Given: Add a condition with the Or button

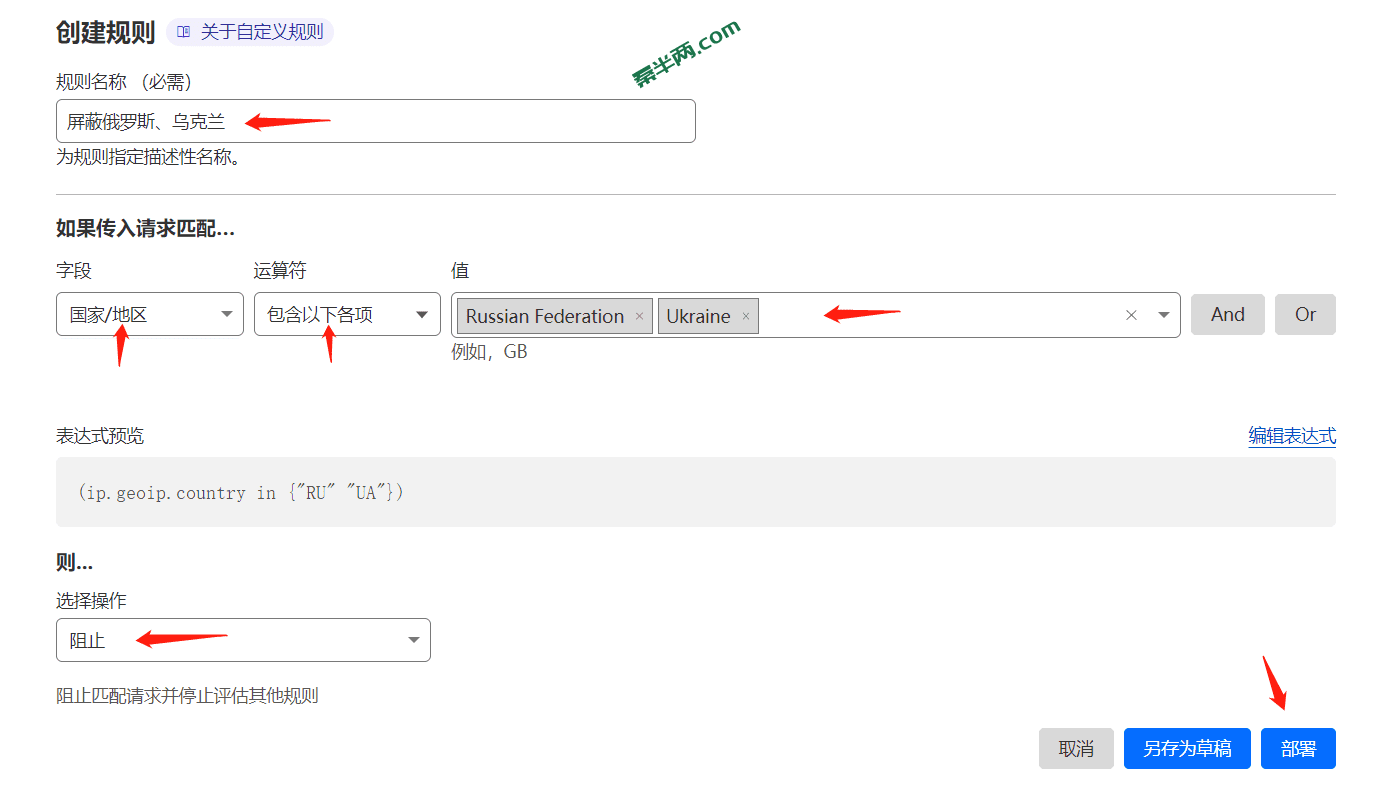Looking at the screenshot, I should (x=1305, y=314).
